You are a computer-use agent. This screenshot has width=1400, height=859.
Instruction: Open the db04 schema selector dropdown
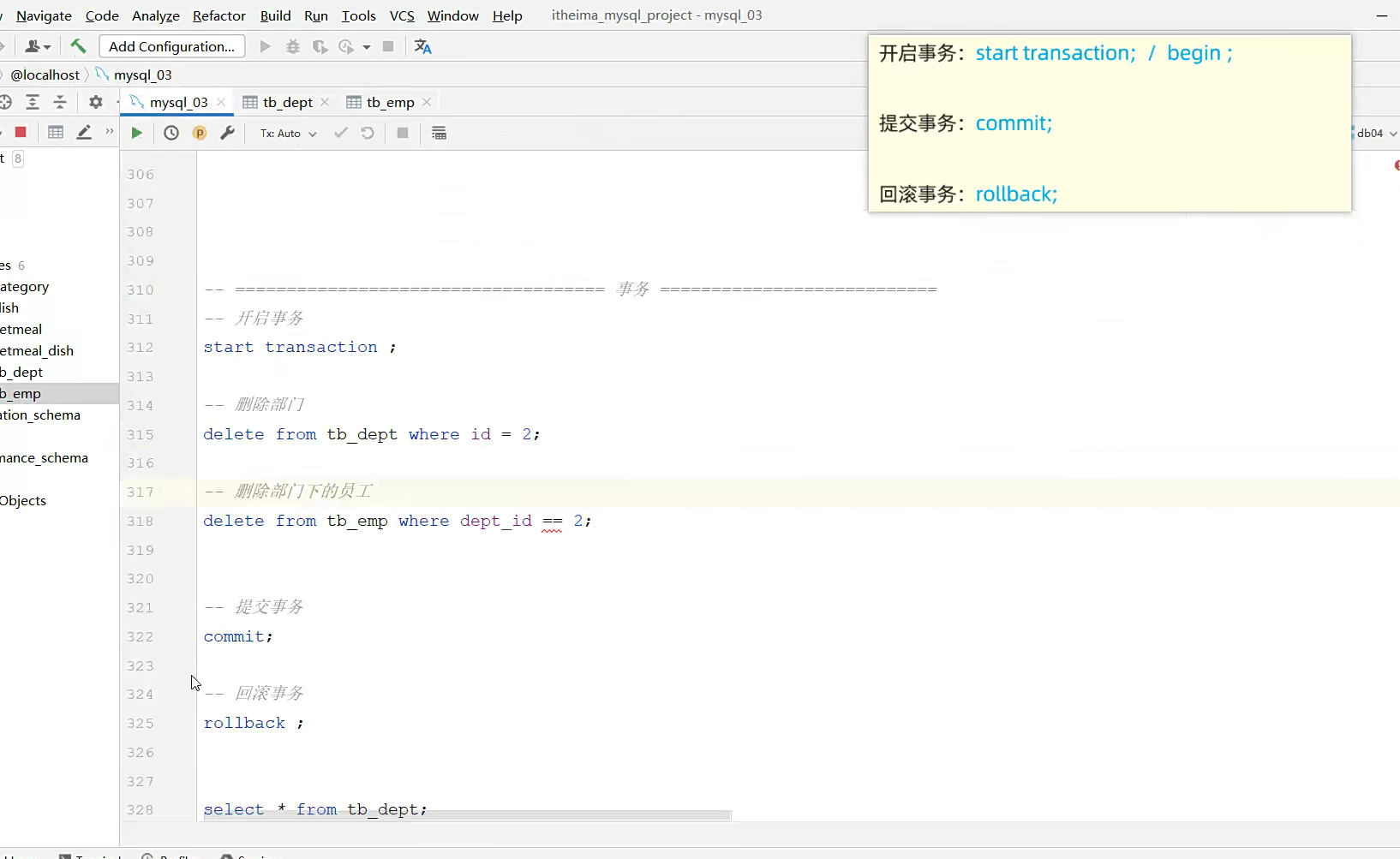pyautogui.click(x=1375, y=133)
